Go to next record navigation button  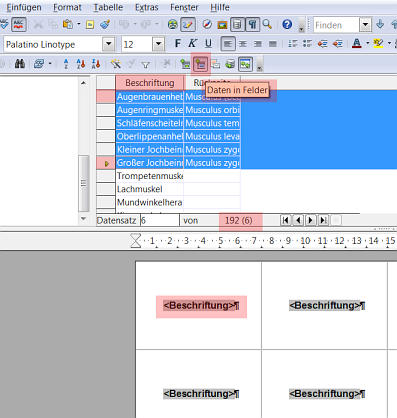(x=311, y=220)
